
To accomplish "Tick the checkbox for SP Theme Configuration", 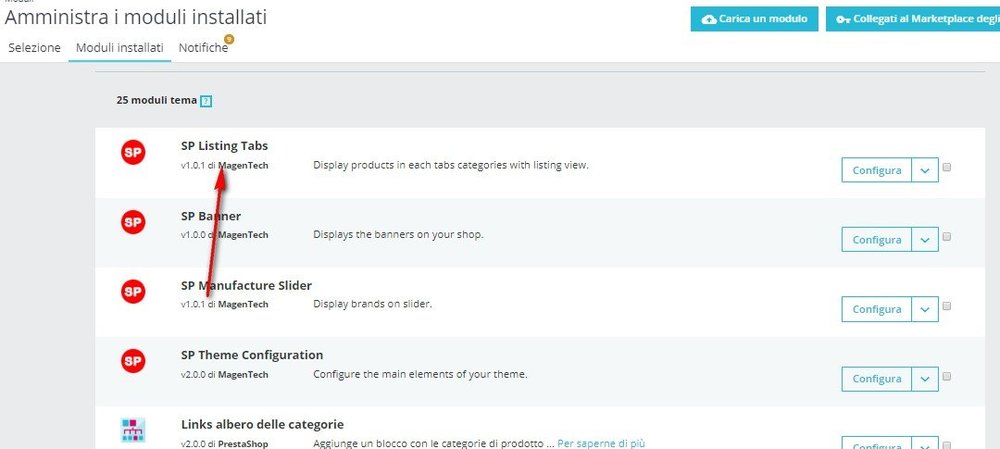I will click(946, 376).
